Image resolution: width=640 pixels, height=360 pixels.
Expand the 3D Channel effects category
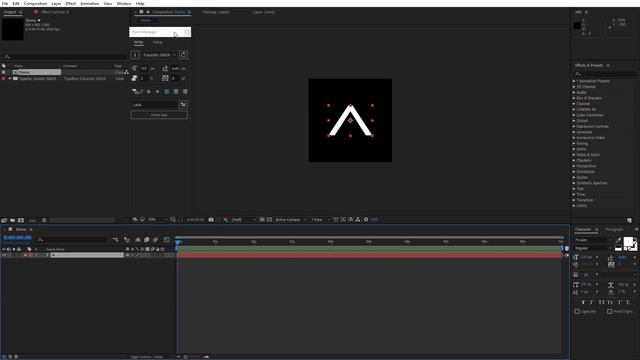tap(574, 87)
